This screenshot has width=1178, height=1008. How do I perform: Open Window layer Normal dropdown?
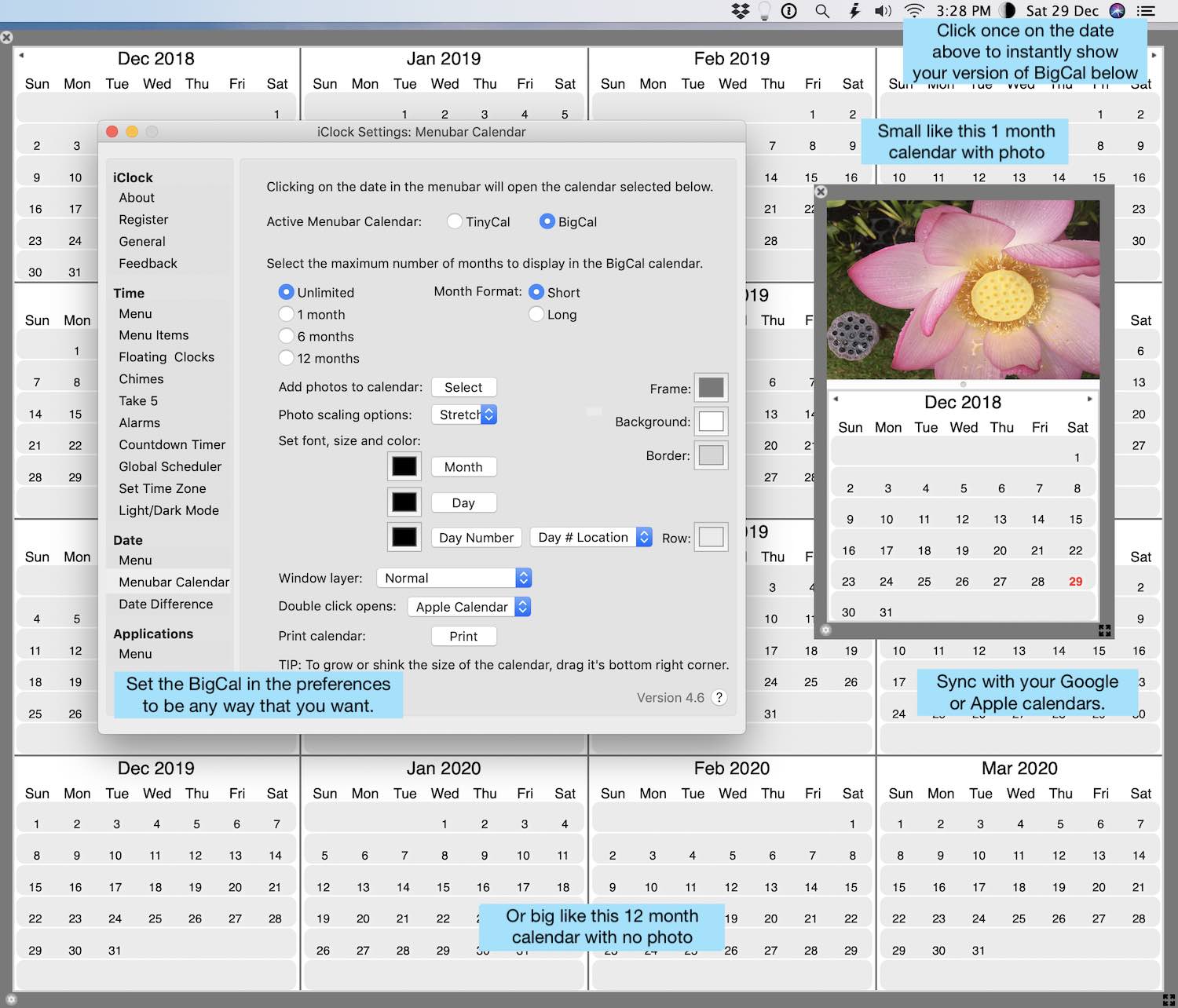click(455, 578)
